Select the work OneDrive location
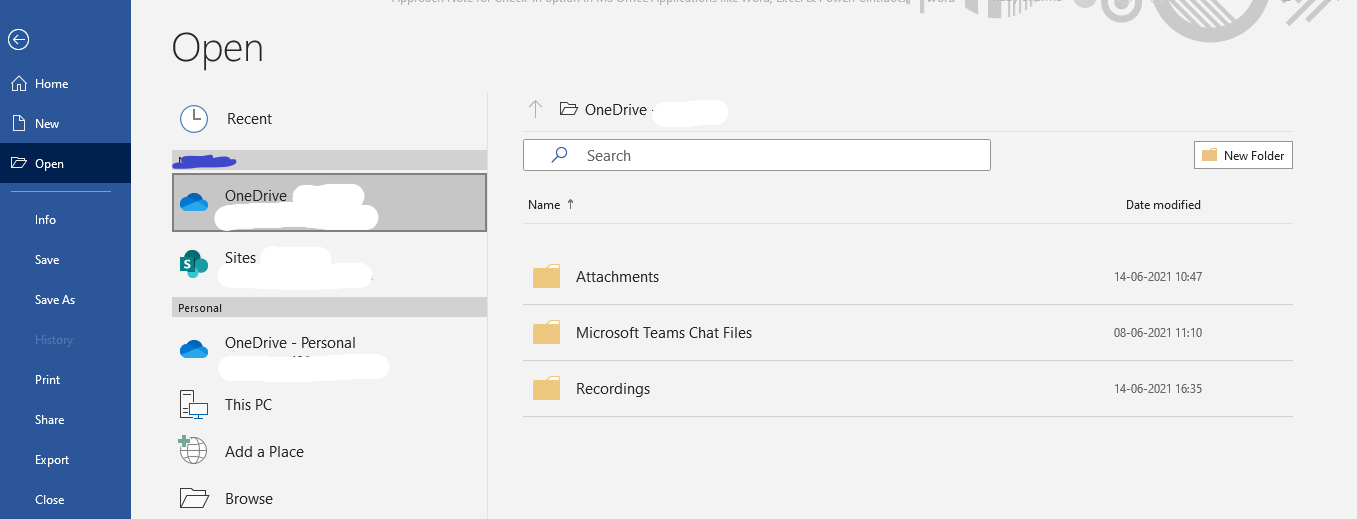The height and width of the screenshot is (519, 1357). click(329, 203)
